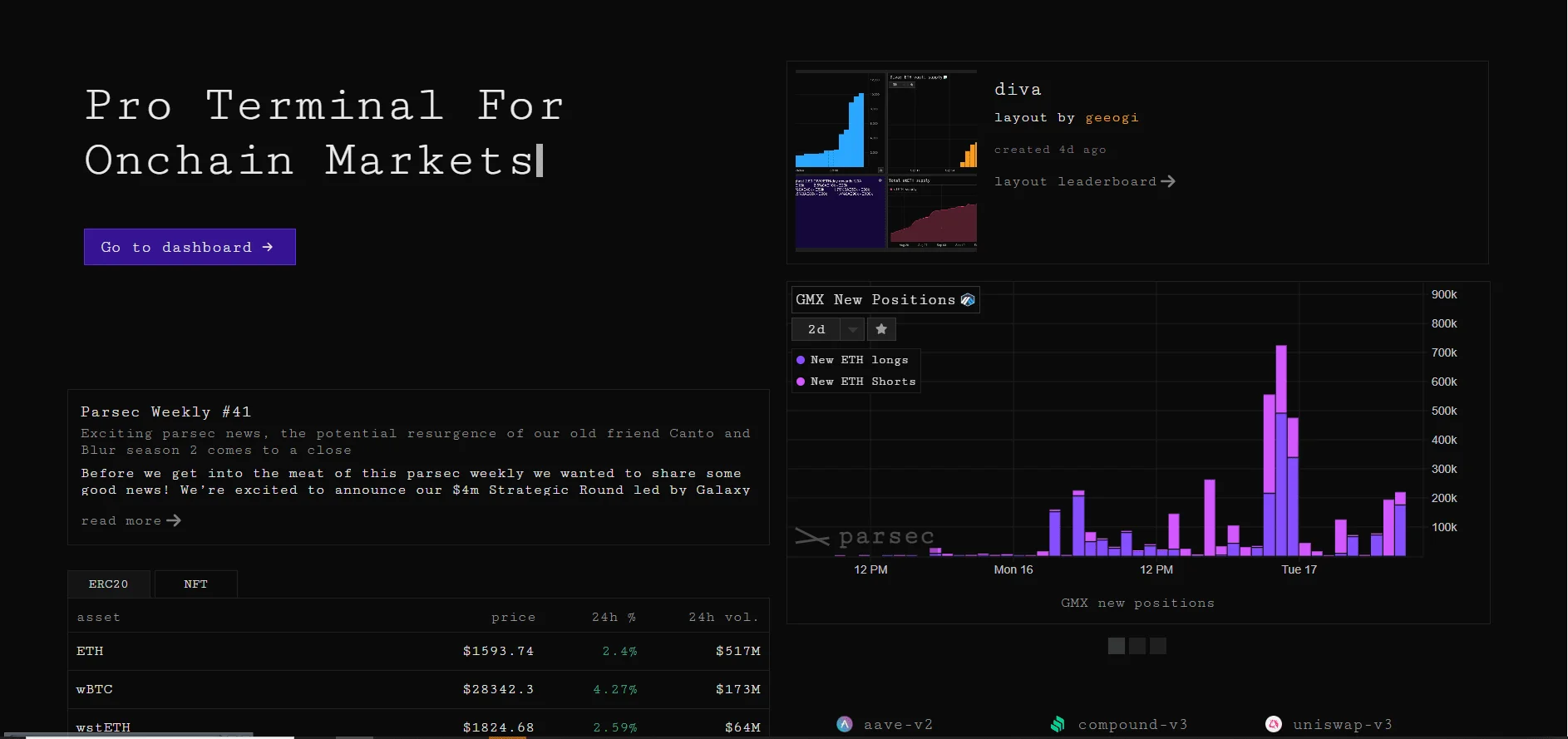Sort table by the 24h % column
The height and width of the screenshot is (739, 1568).
click(x=614, y=618)
